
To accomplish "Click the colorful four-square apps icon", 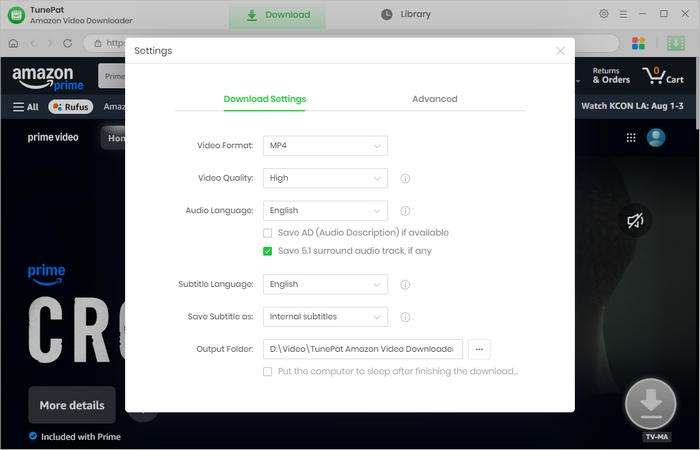I will (x=638, y=43).
